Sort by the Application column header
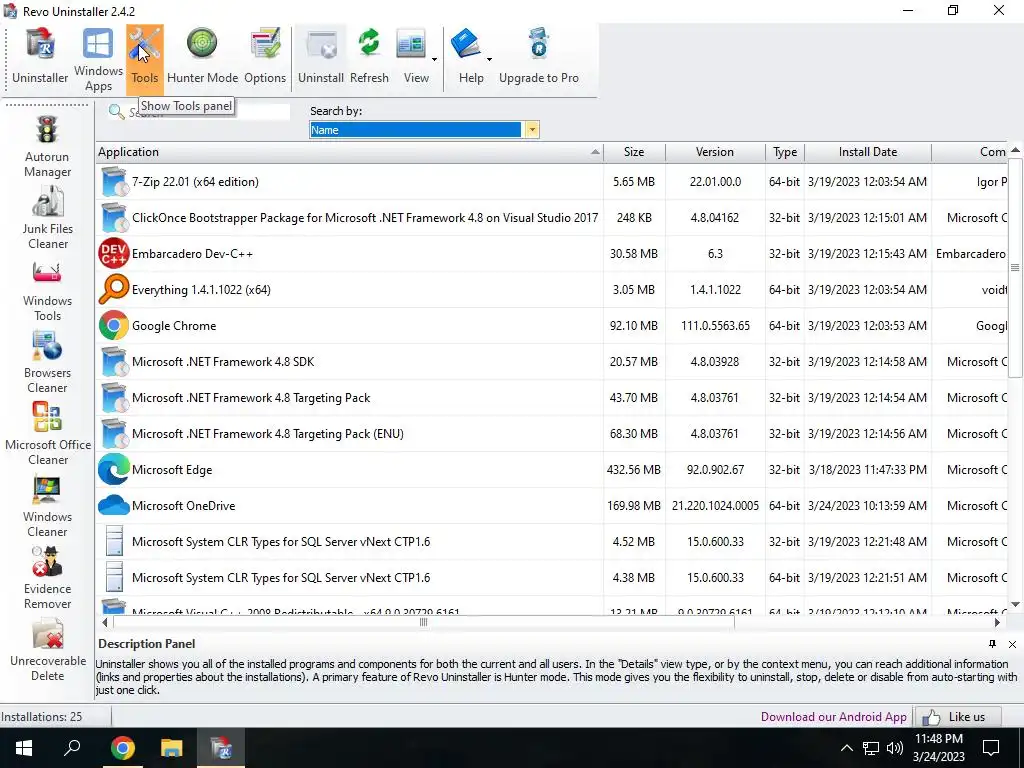This screenshot has width=1024, height=768. click(349, 152)
